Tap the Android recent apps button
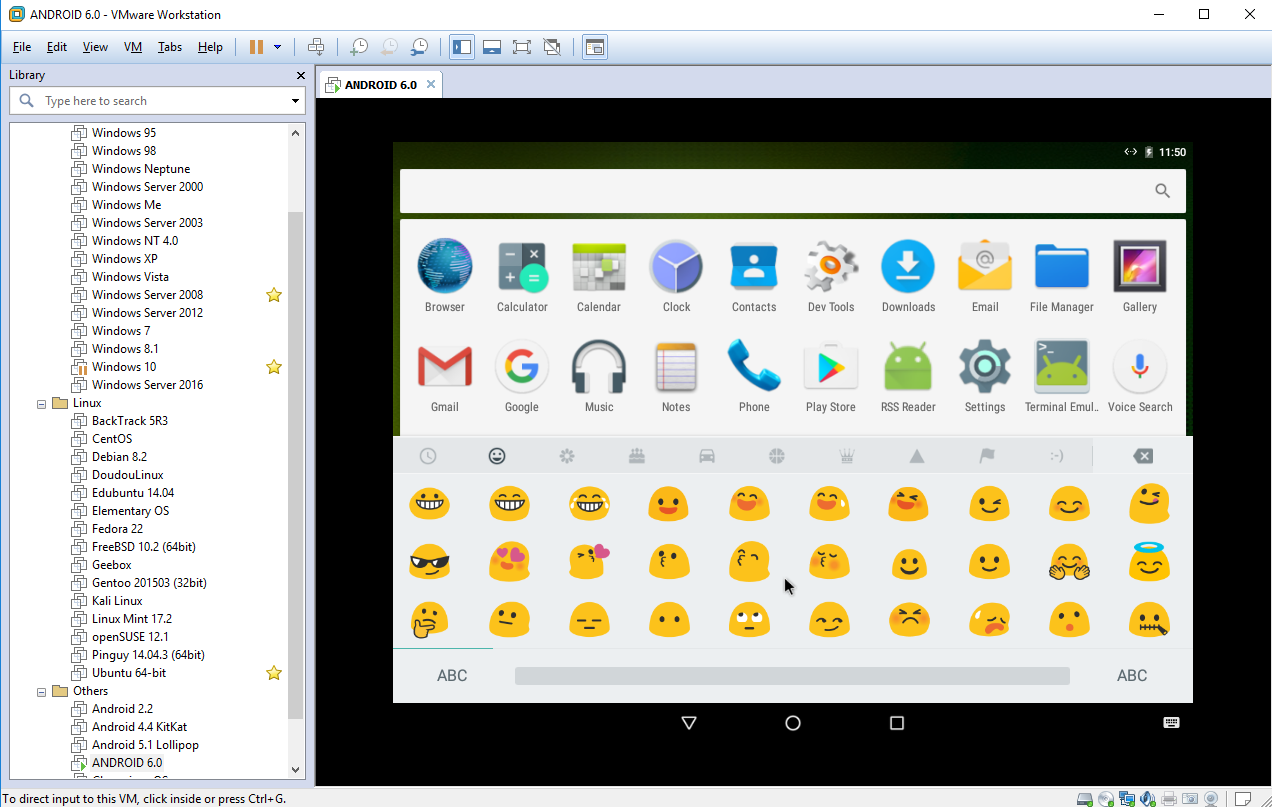The image size is (1272, 807). pos(897,723)
